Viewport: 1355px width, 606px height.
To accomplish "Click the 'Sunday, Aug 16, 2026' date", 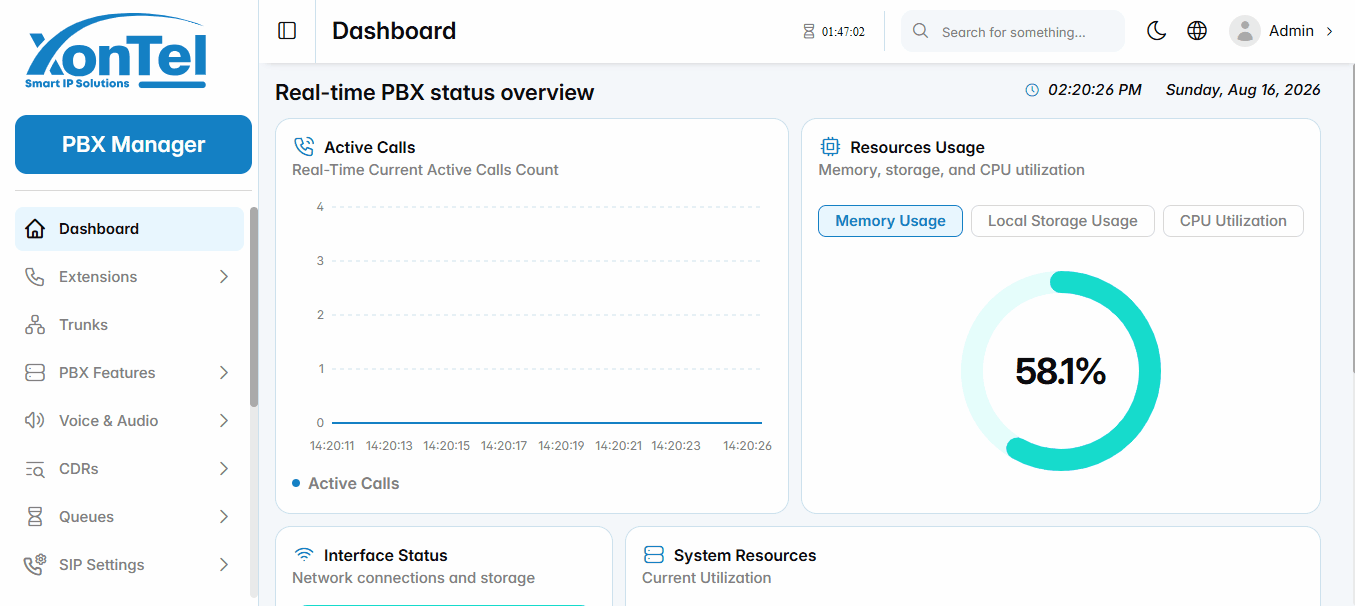I will pyautogui.click(x=1243, y=90).
